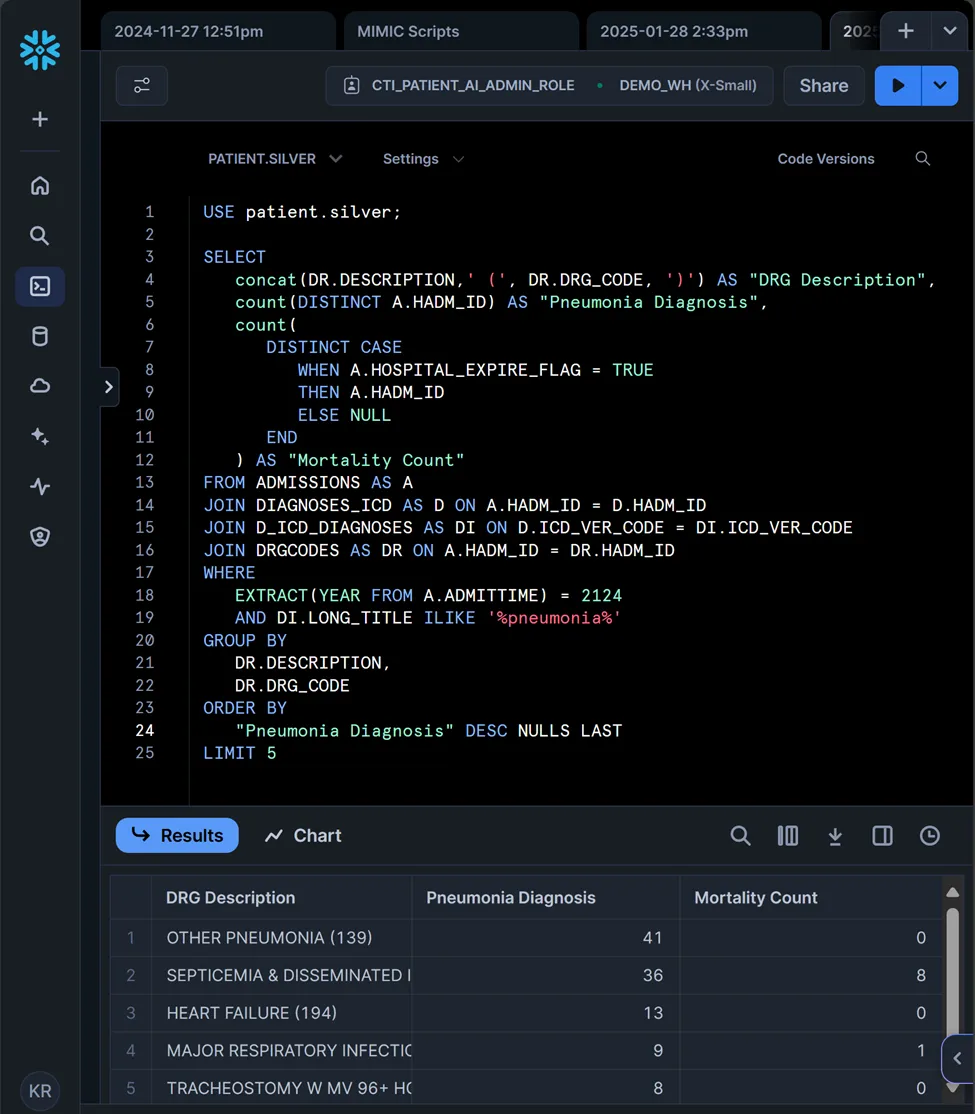Screen dimensions: 975x1114
Task: Expand the left object panel
Action: click(x=109, y=386)
